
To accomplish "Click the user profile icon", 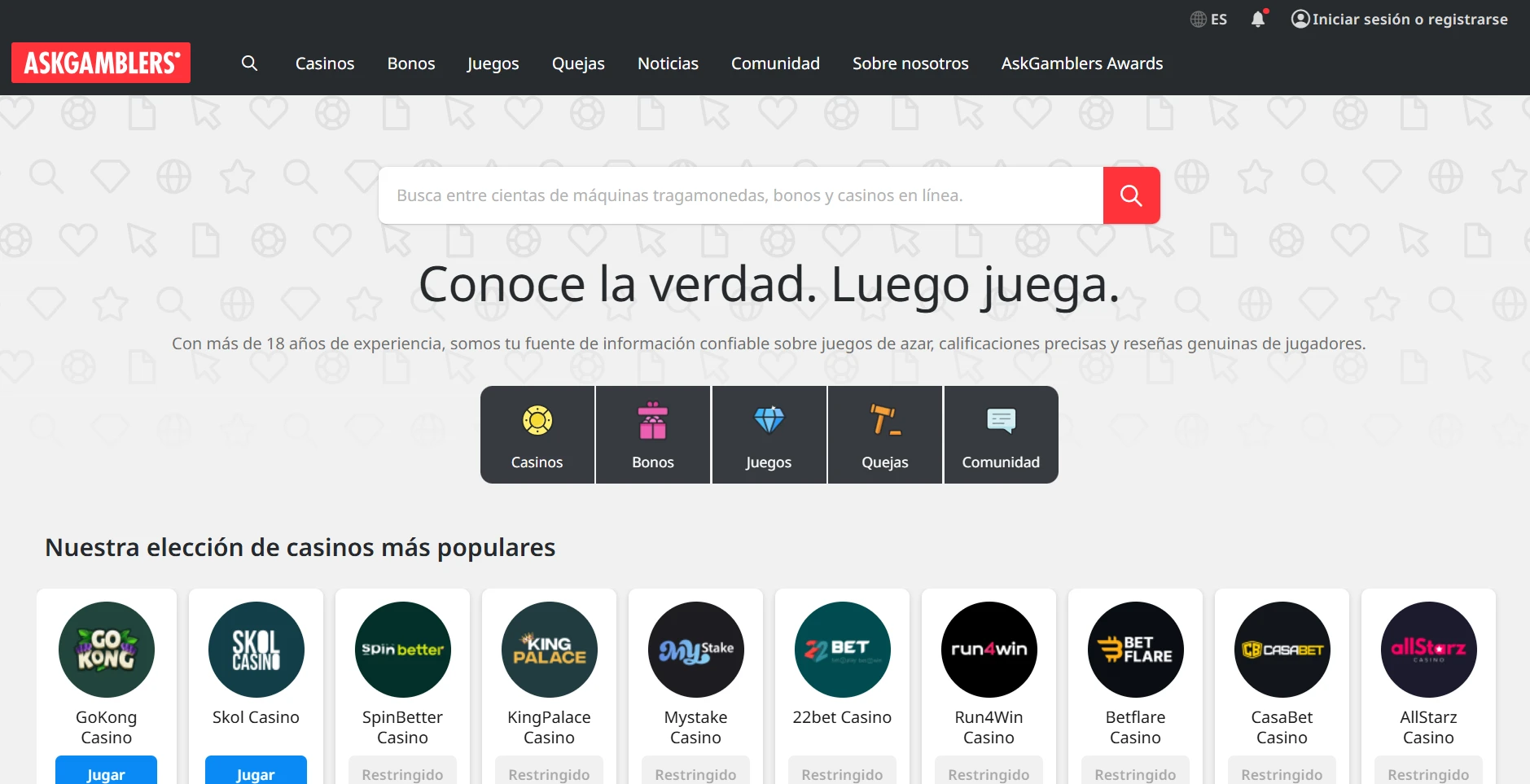I will pos(1300,19).
